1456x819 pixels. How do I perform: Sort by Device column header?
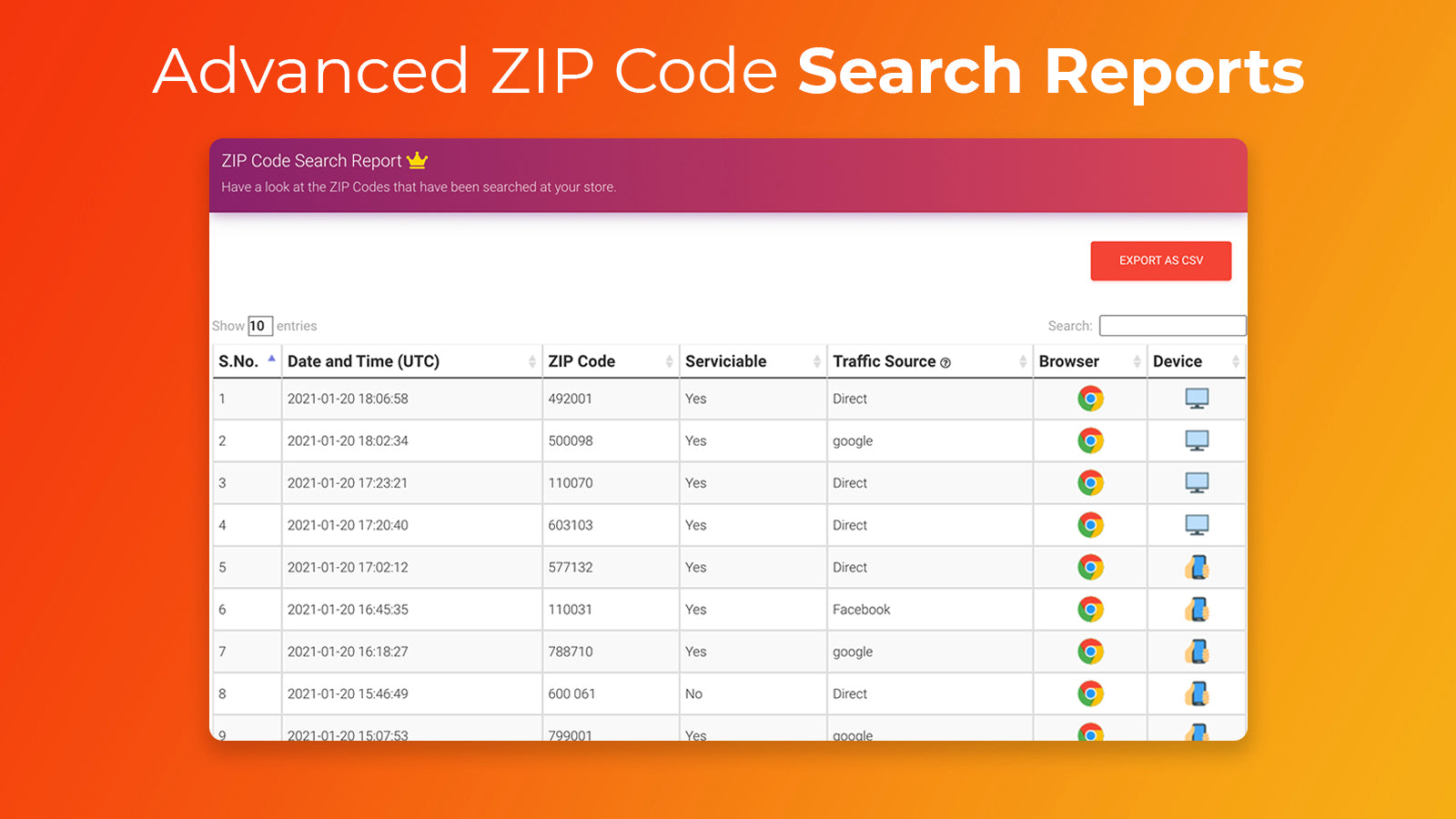point(1178,361)
